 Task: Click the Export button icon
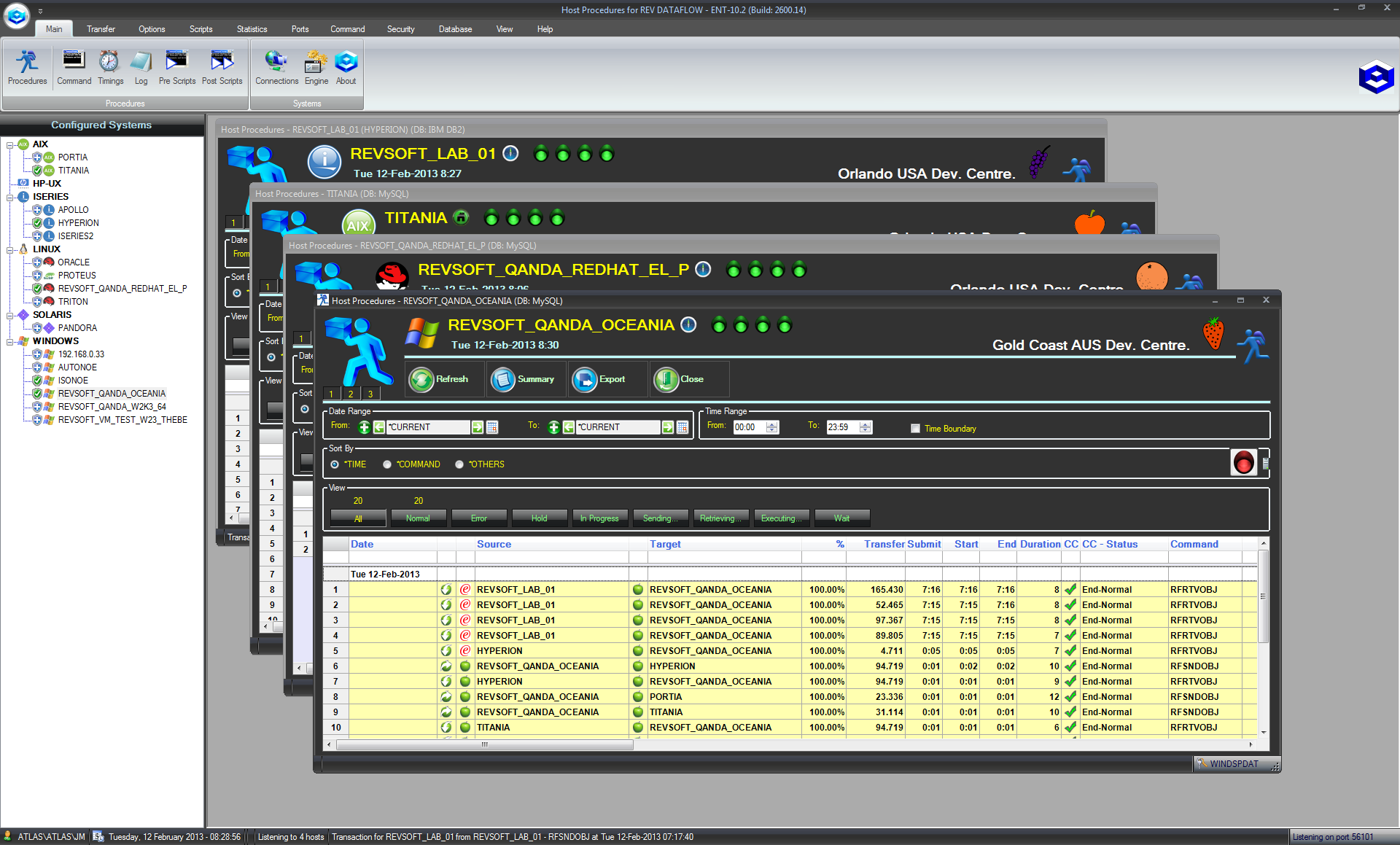[585, 380]
